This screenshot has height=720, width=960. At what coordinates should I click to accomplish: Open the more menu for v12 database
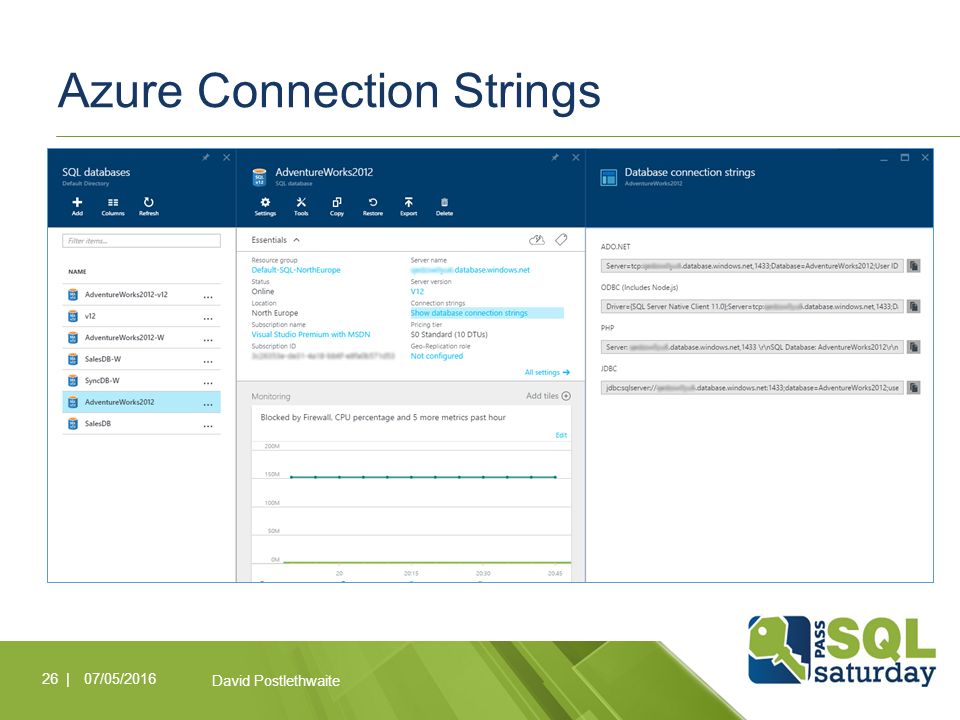coord(208,318)
